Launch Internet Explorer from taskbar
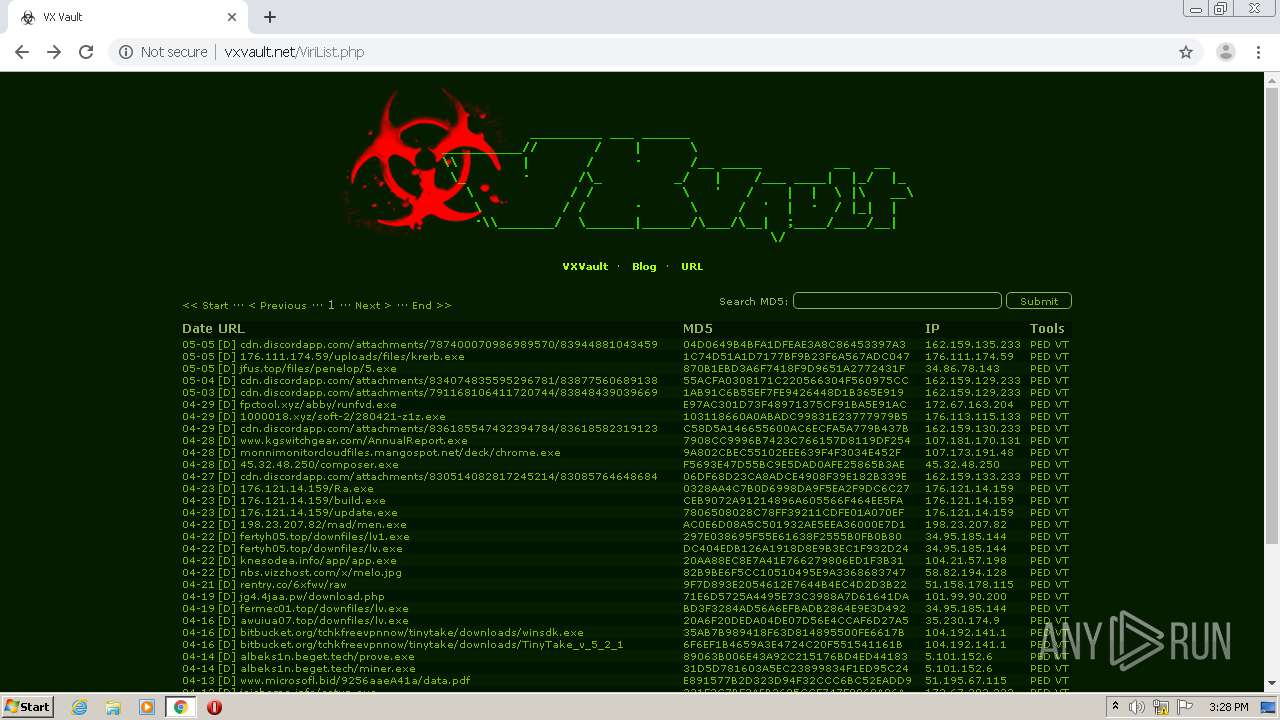 coord(80,707)
